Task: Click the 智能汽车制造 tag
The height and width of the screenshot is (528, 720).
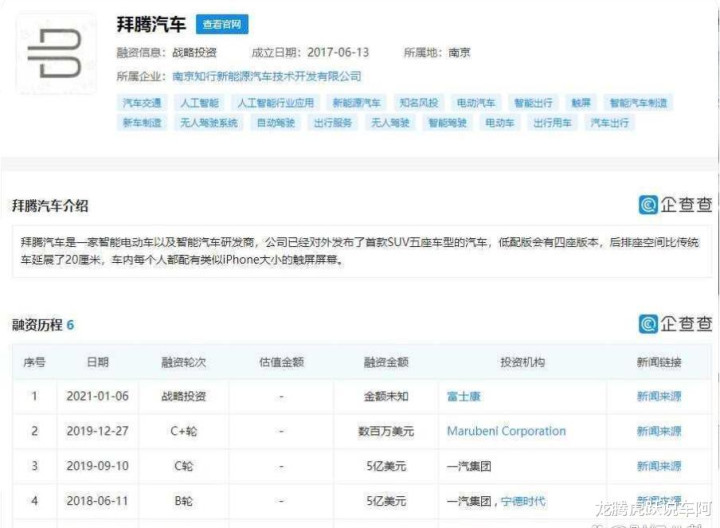Action: (639, 103)
